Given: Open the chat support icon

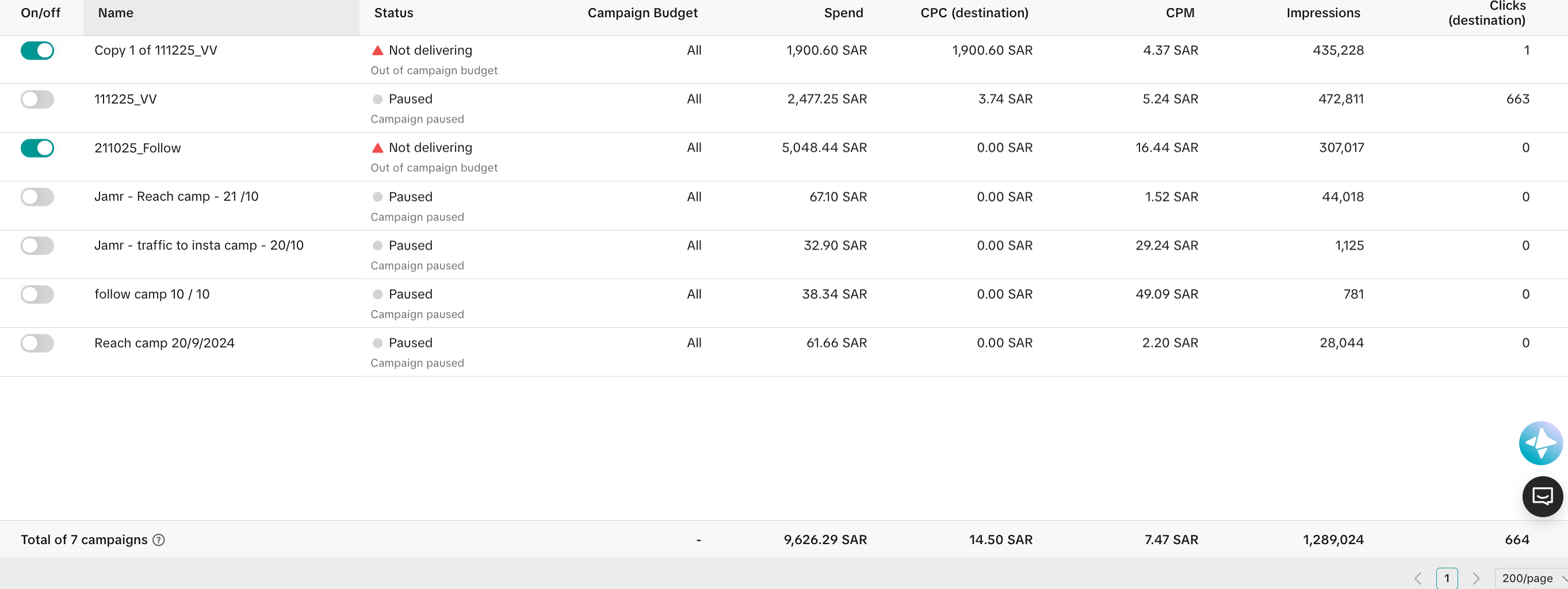Looking at the screenshot, I should (1542, 496).
